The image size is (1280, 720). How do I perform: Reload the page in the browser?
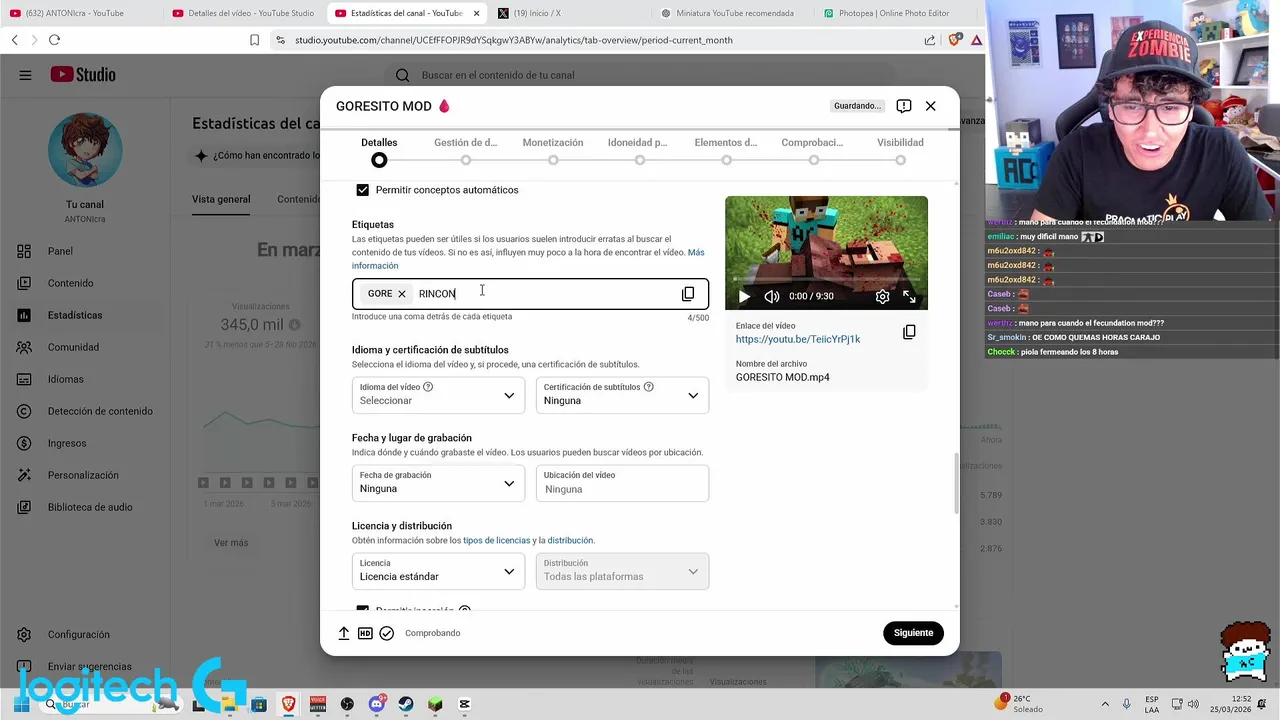coord(54,40)
